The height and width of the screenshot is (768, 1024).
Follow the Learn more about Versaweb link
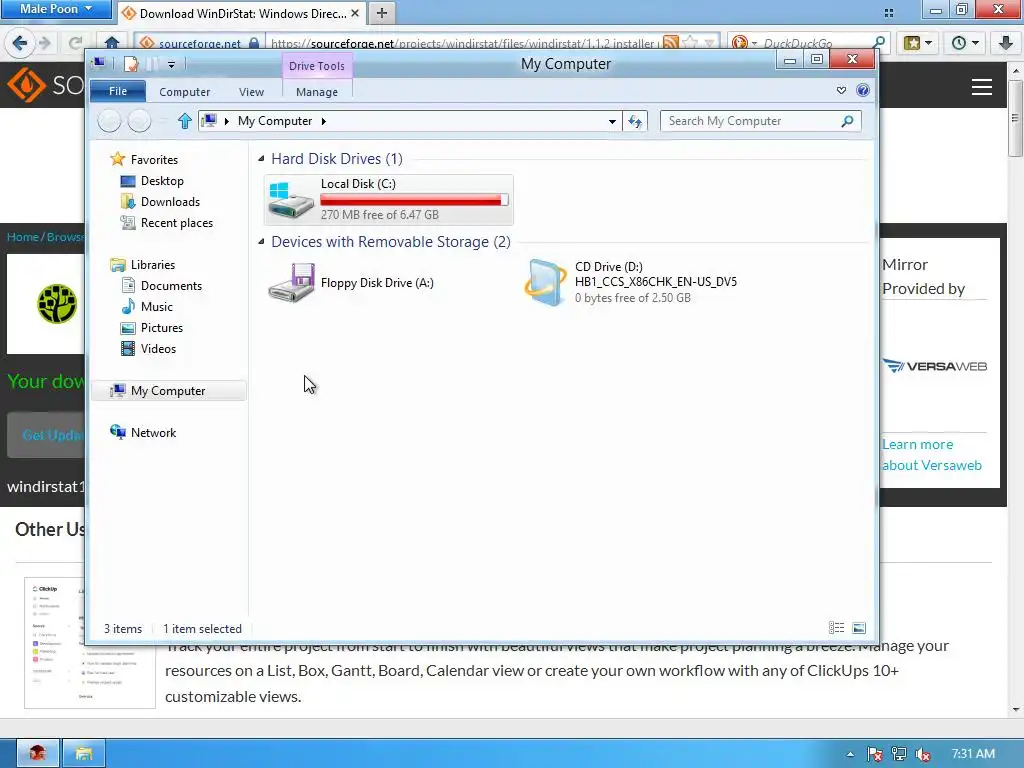pyautogui.click(x=932, y=455)
